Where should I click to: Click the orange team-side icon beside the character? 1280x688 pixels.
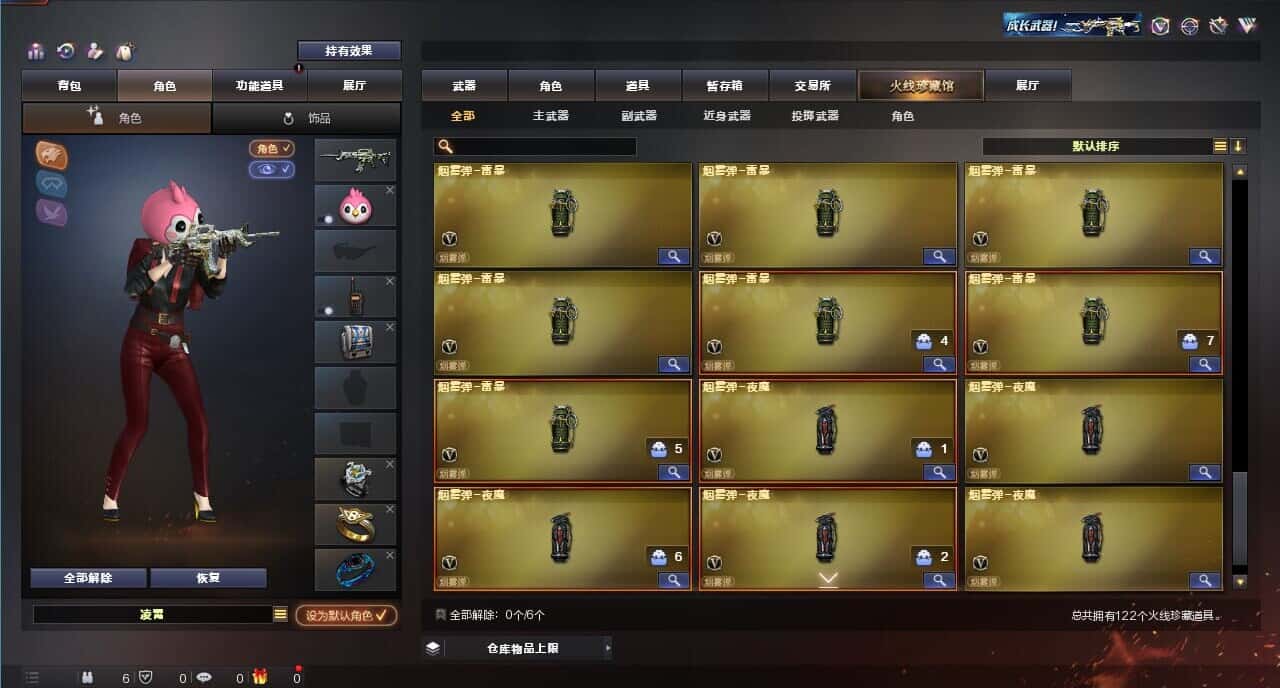coord(52,154)
